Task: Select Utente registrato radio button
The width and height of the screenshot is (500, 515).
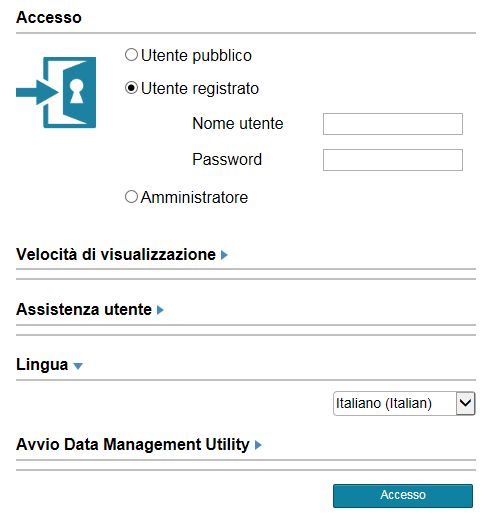Action: pos(131,88)
